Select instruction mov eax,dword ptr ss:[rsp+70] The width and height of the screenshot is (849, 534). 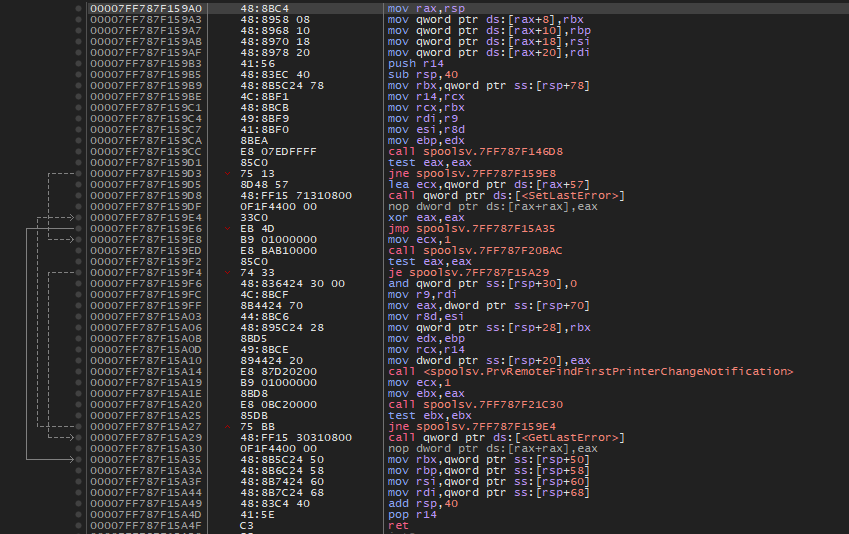click(489, 306)
